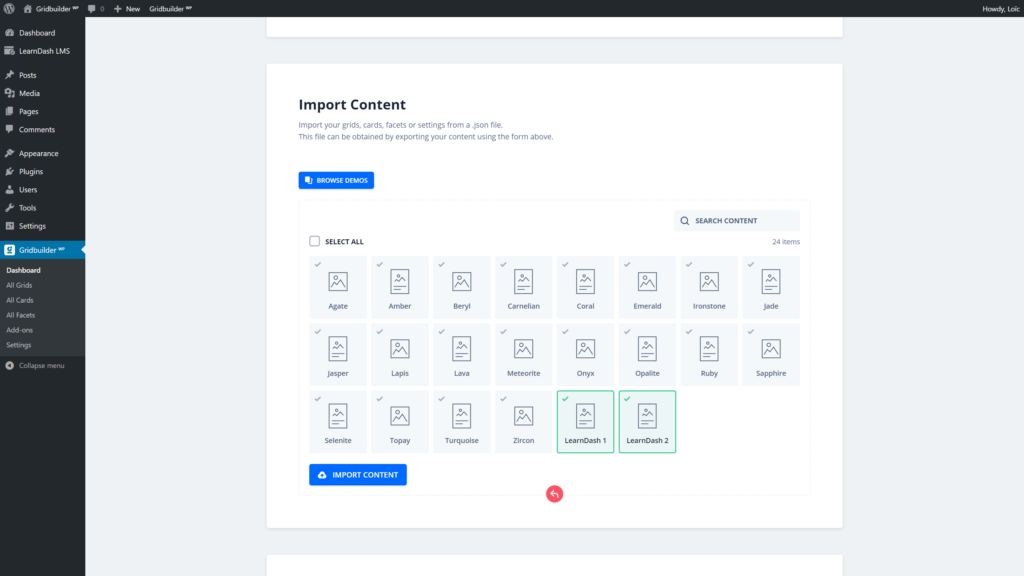Image resolution: width=1024 pixels, height=576 pixels.
Task: Select the Agate demo card
Action: click(338, 287)
